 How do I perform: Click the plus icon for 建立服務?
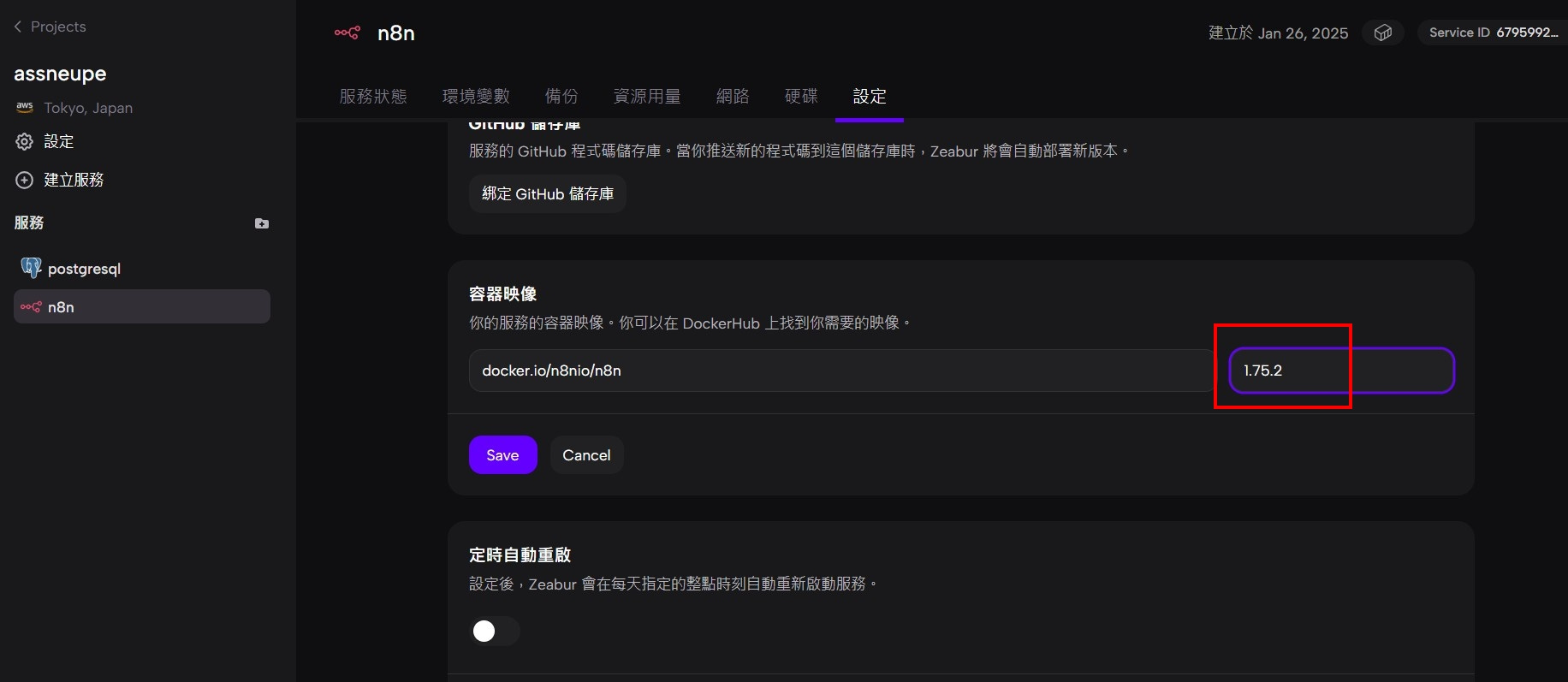(x=25, y=180)
